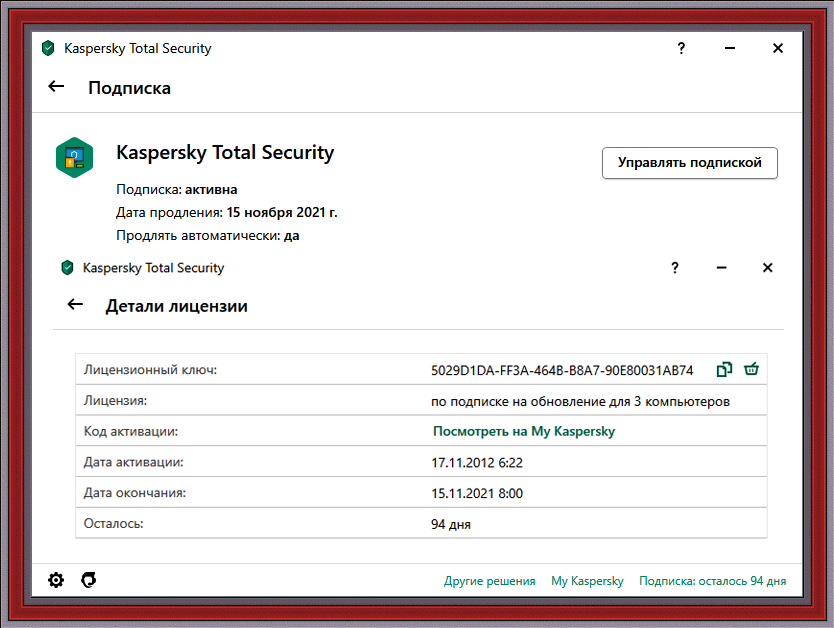Click the Kaspersky Total Security title of the Подписка window
Image resolution: width=834 pixels, height=628 pixels.
click(138, 48)
